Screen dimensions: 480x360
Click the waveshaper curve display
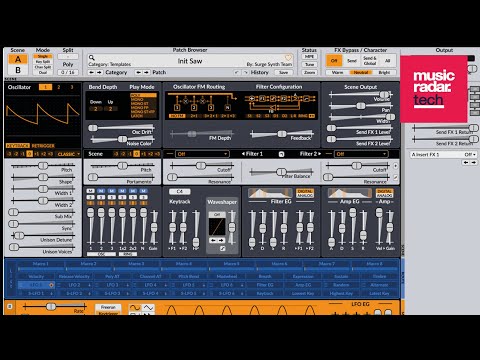pyautogui.click(x=217, y=227)
